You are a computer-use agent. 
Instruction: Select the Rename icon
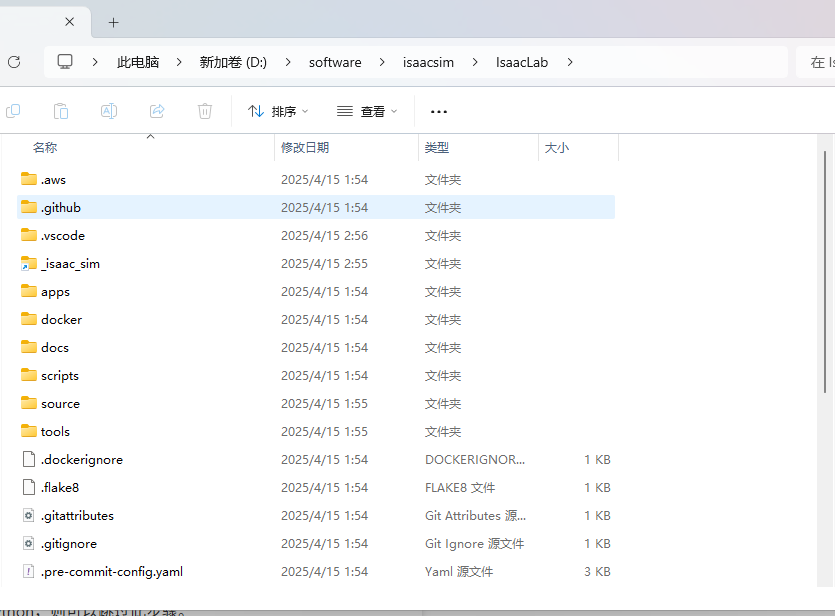109,111
